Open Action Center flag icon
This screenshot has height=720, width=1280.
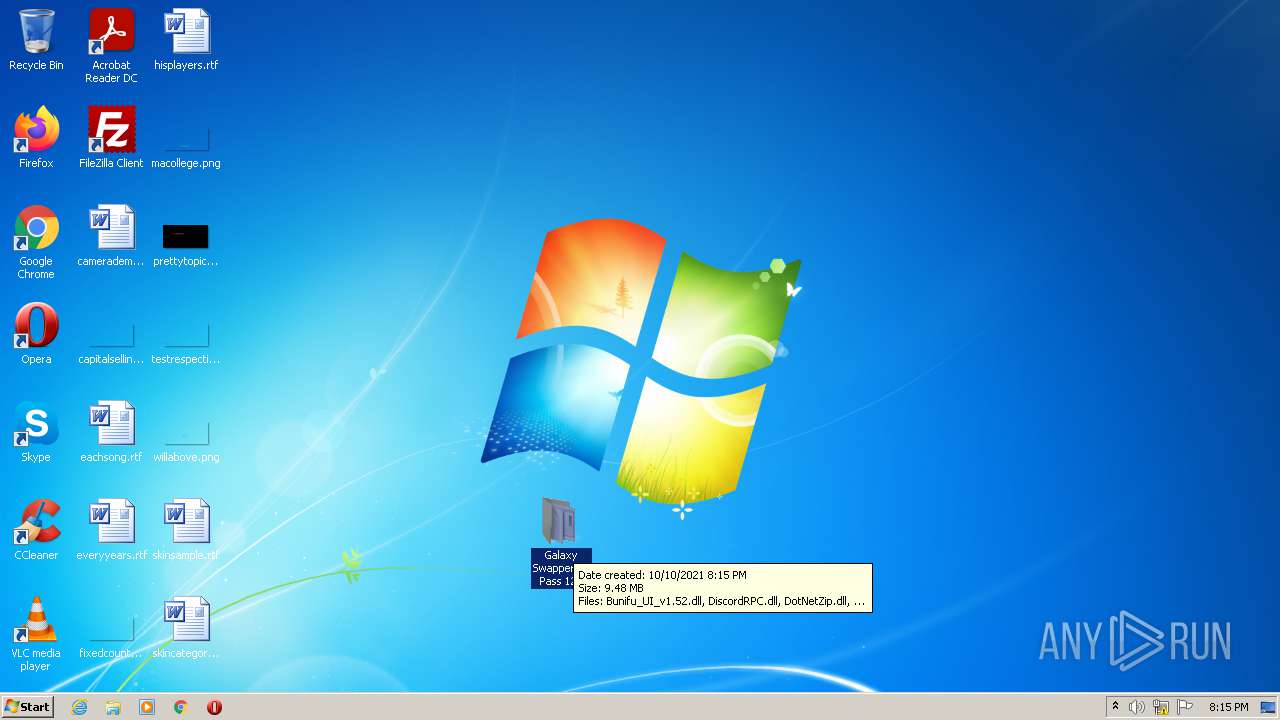pos(1185,707)
